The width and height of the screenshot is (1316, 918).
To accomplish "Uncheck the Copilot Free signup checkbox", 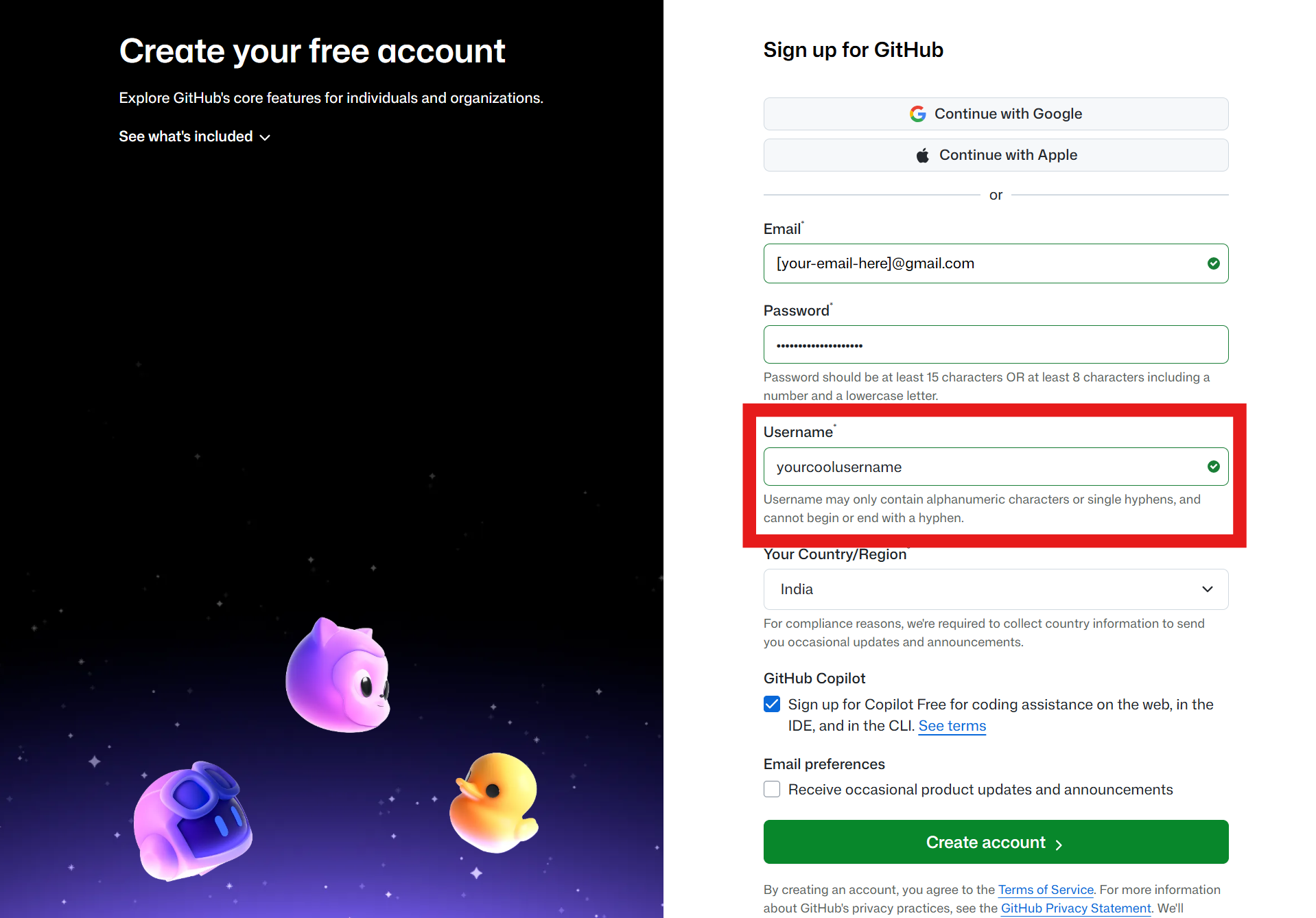I will pos(772,705).
